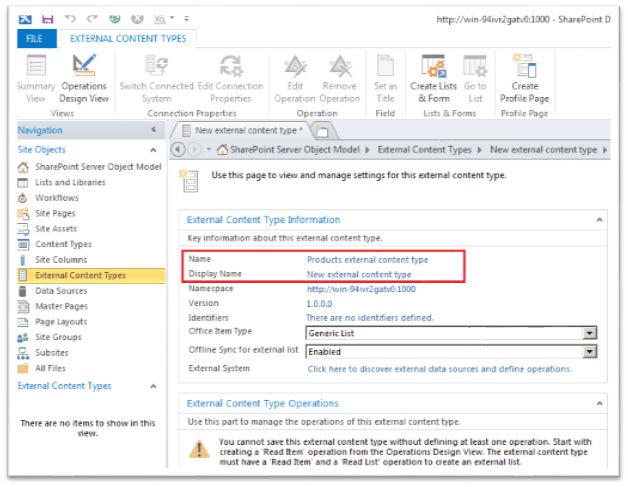
Task: Click External Content Types breadcrumb
Action: click(x=425, y=150)
